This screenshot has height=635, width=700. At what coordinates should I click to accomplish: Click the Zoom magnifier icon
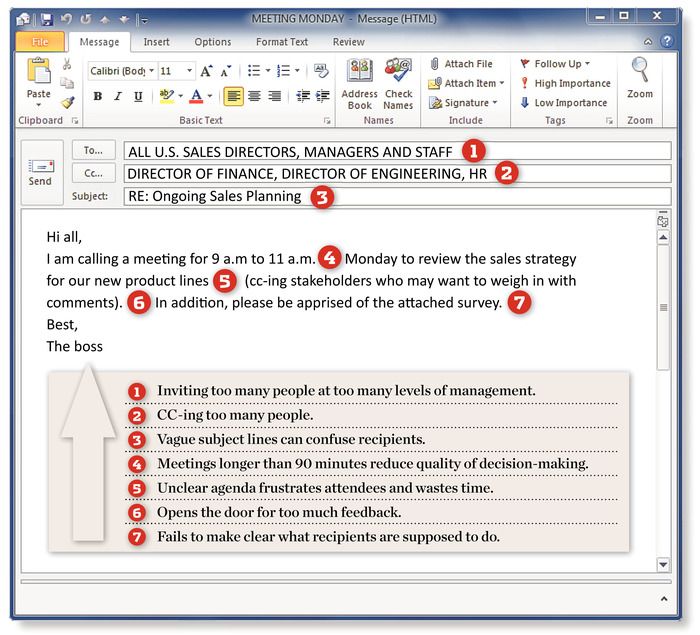tap(640, 78)
